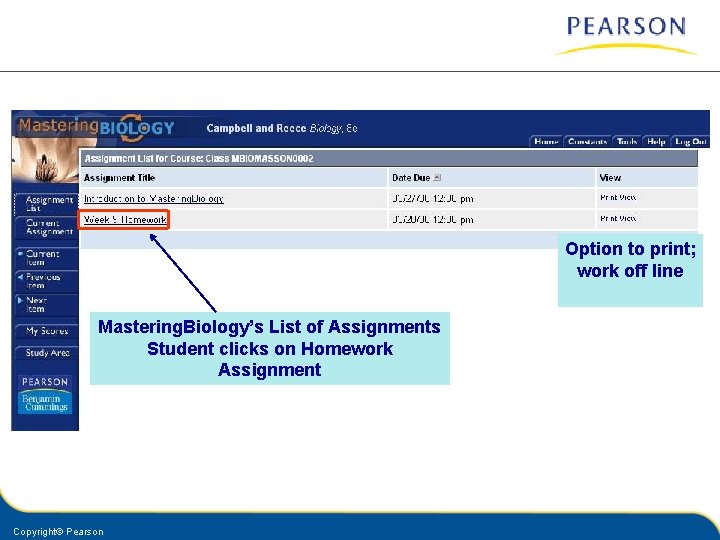This screenshot has width=720, height=540.
Task: Sort by the Date Due arrow icon
Action: pyautogui.click(x=437, y=178)
